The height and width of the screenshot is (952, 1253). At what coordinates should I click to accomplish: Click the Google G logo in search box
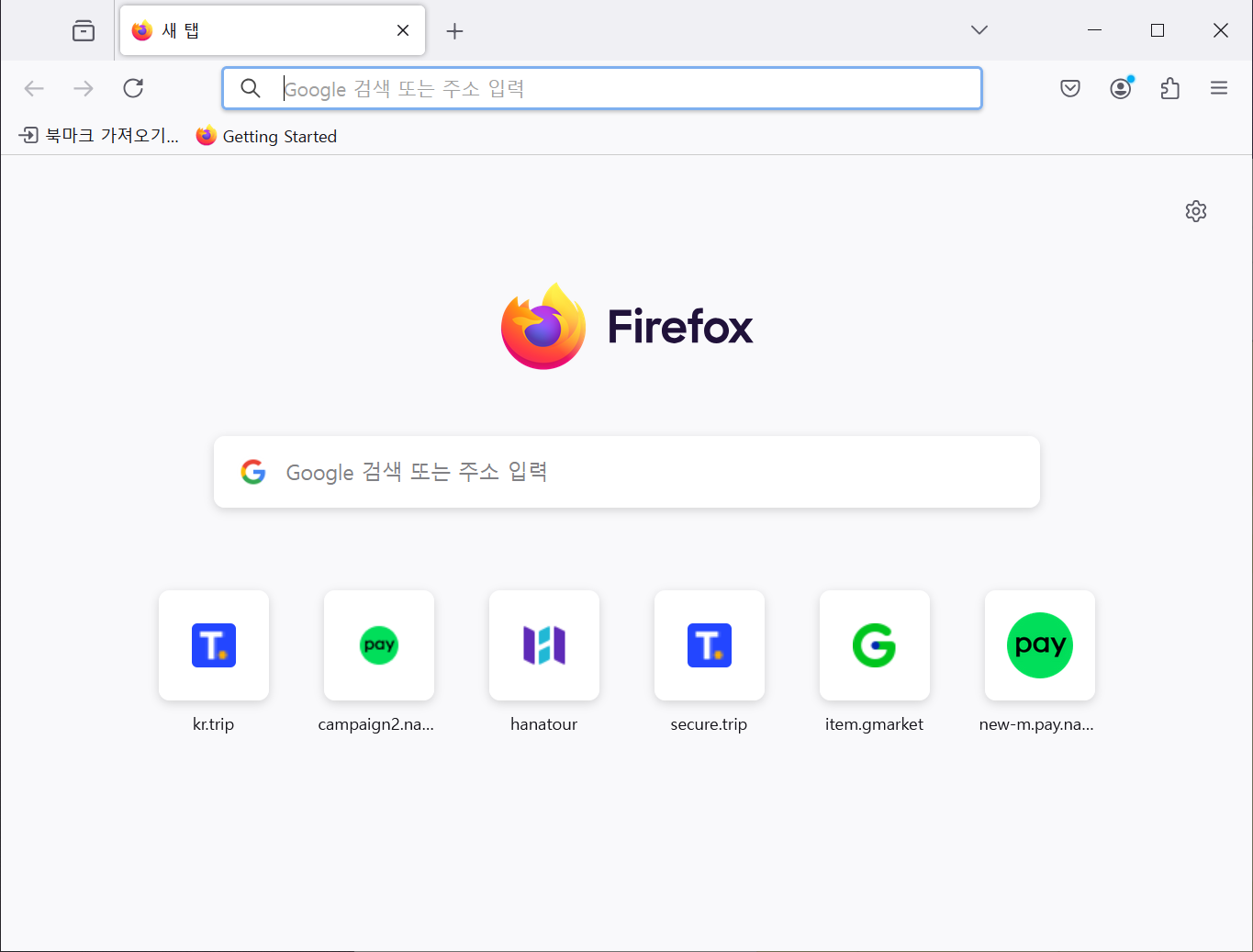[253, 472]
